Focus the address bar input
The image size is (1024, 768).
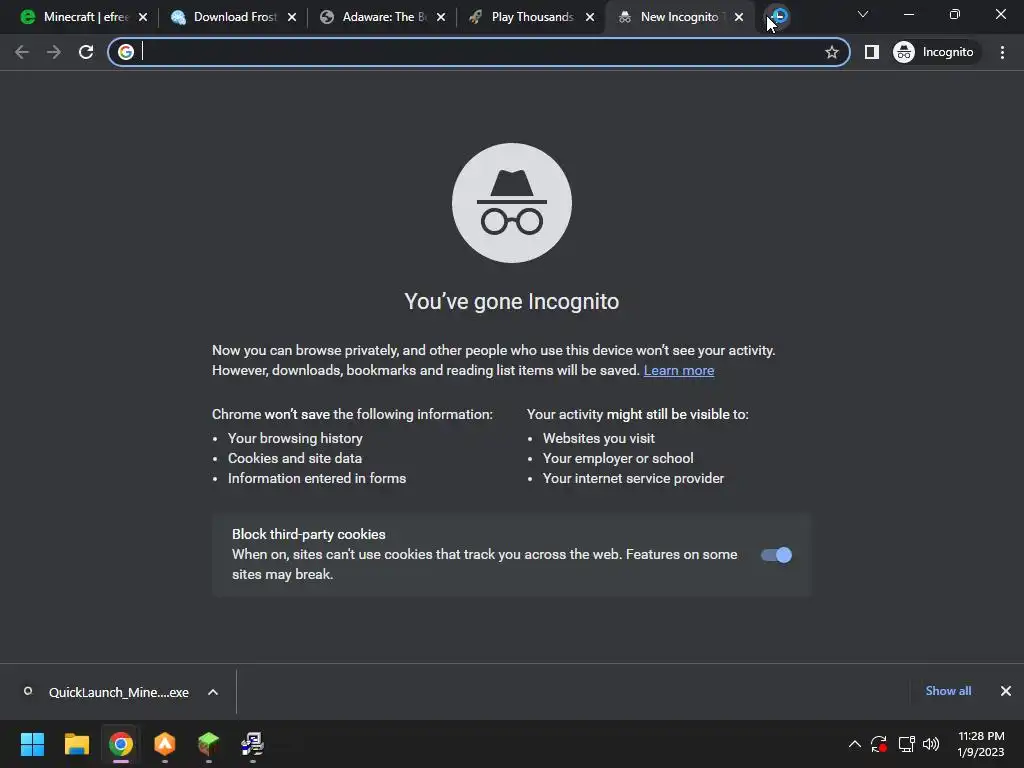[479, 52]
